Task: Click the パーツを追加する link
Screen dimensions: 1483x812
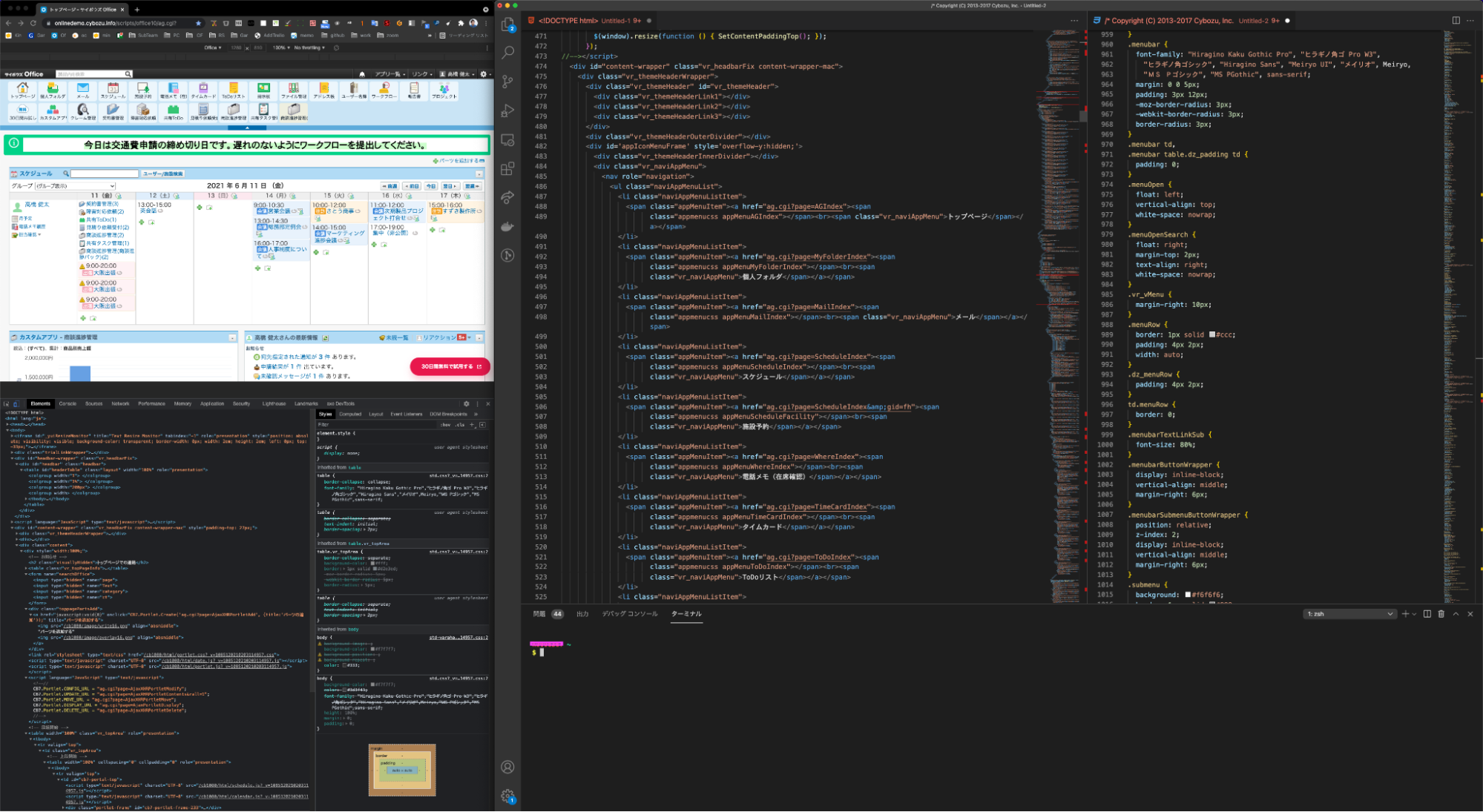Action: coord(459,161)
